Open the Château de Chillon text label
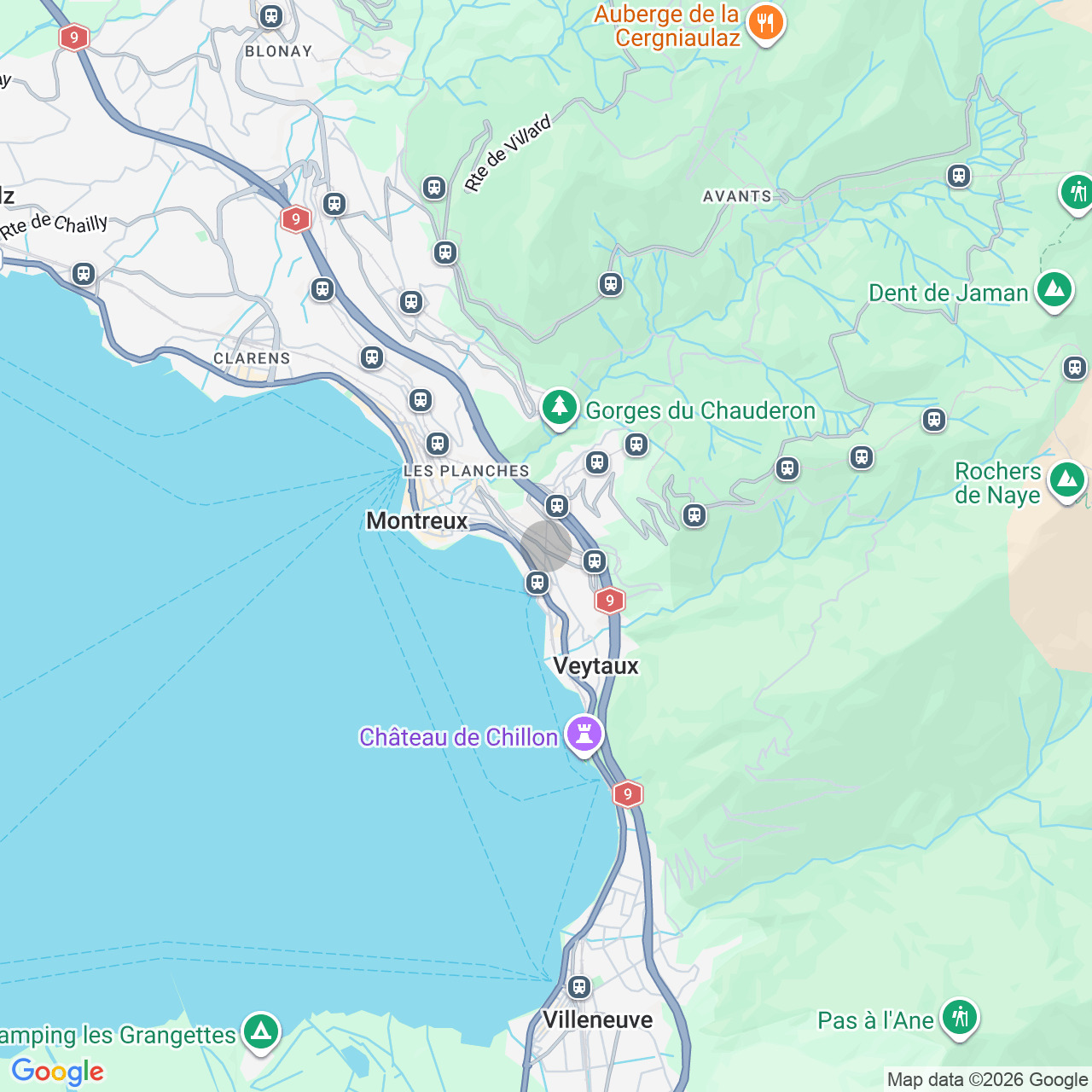 point(459,737)
